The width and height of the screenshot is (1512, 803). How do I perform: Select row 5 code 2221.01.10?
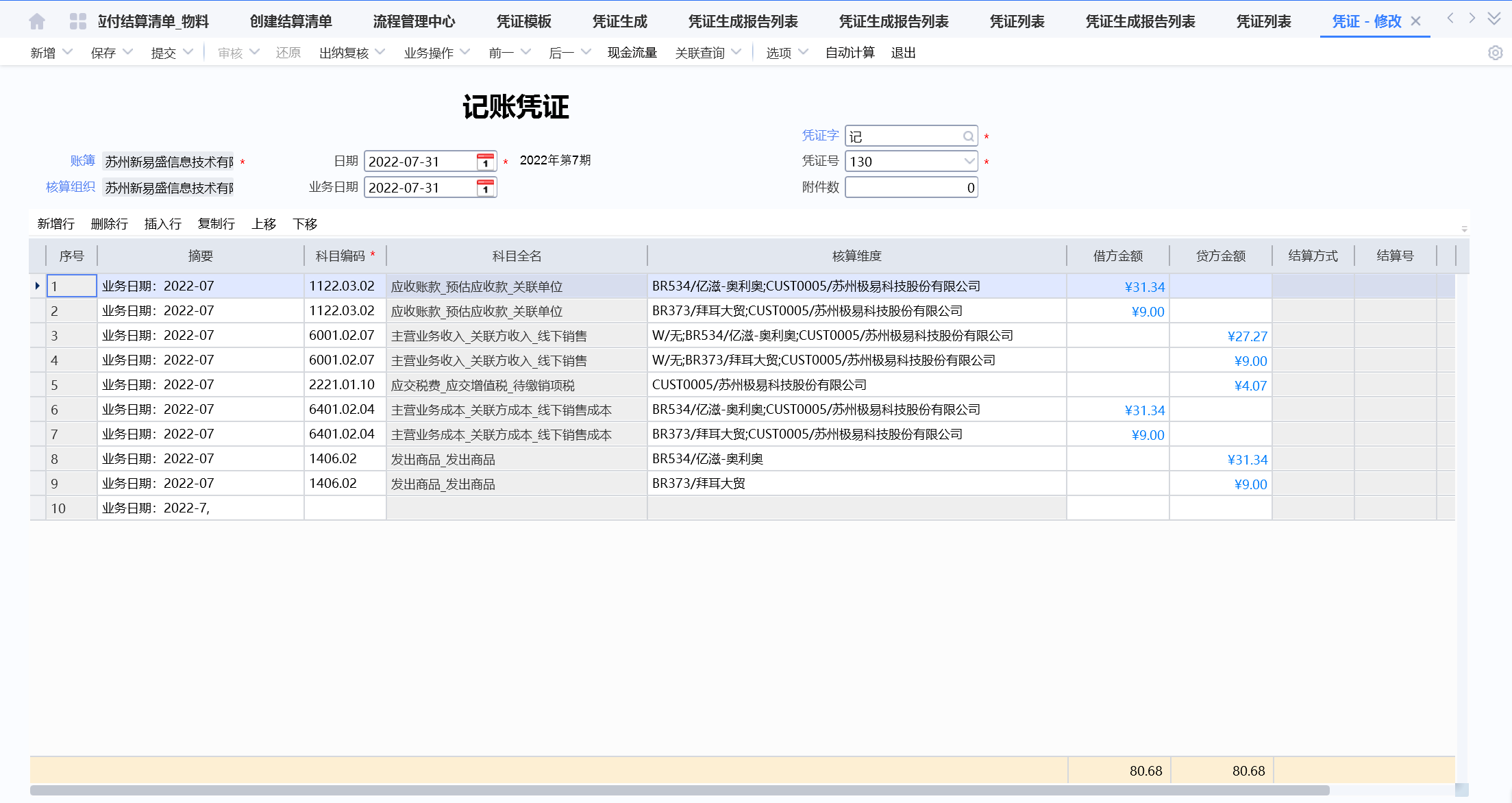(345, 385)
